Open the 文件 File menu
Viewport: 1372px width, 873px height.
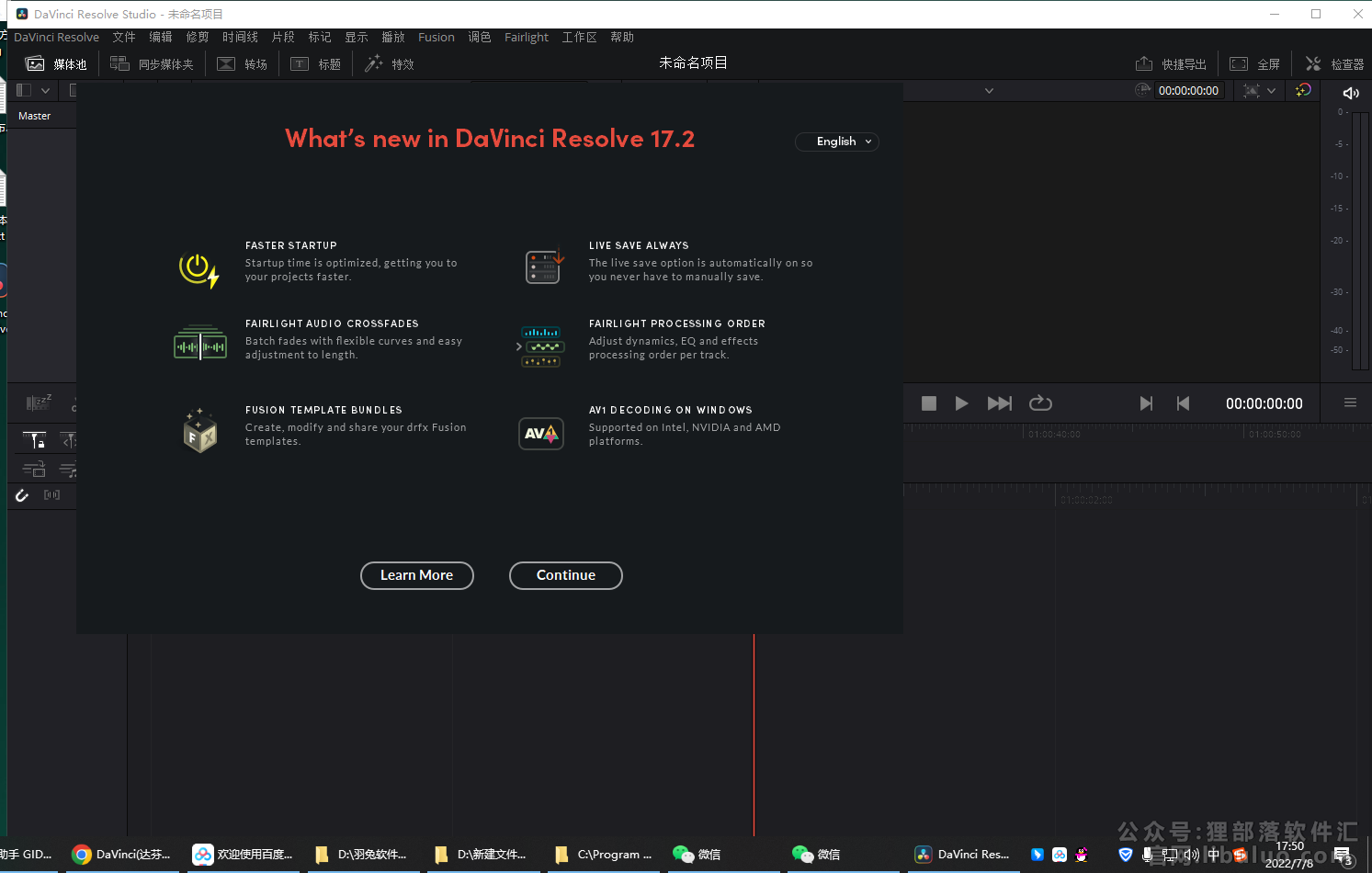124,37
